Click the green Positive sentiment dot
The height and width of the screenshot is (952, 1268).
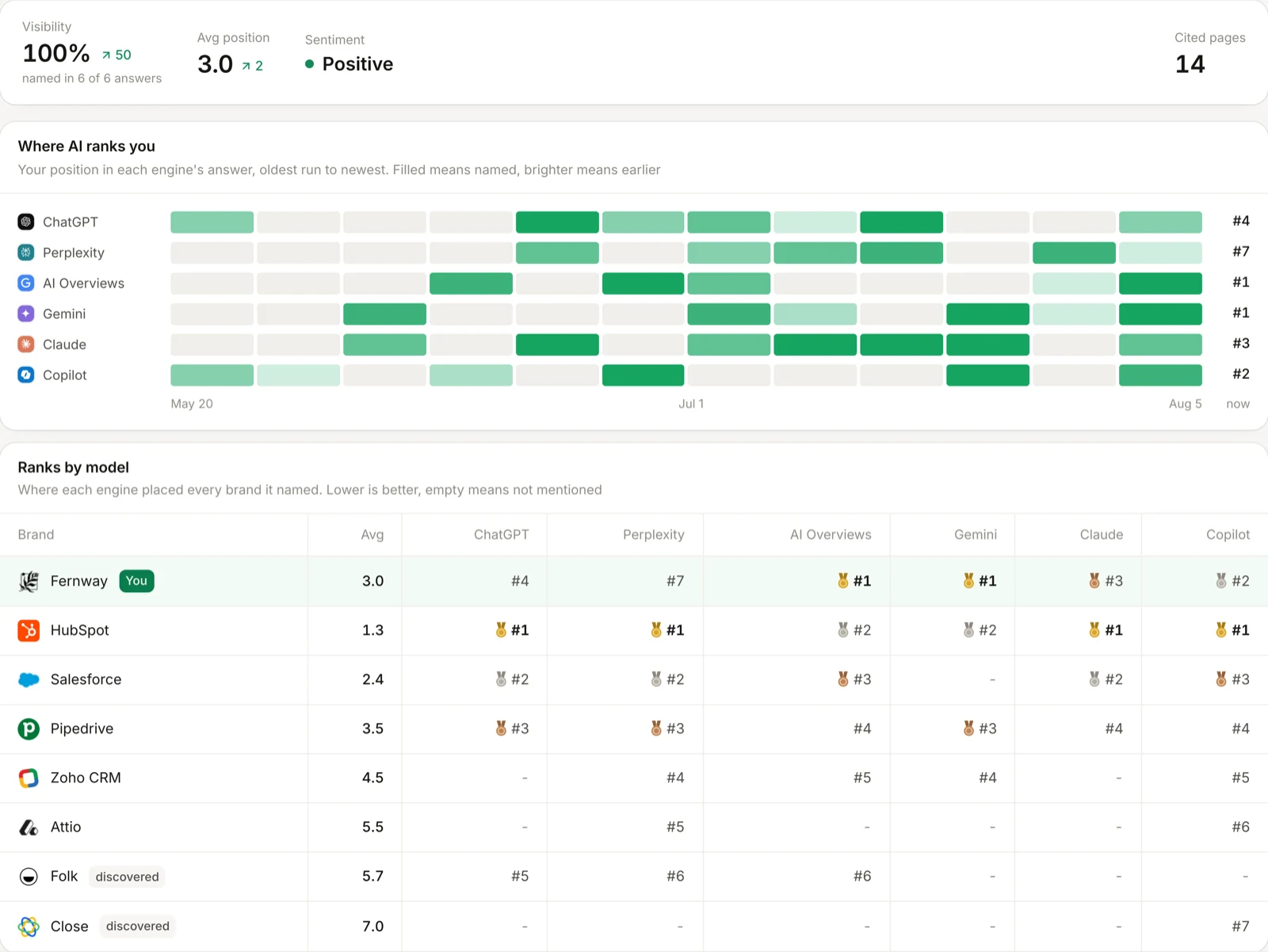click(x=310, y=64)
